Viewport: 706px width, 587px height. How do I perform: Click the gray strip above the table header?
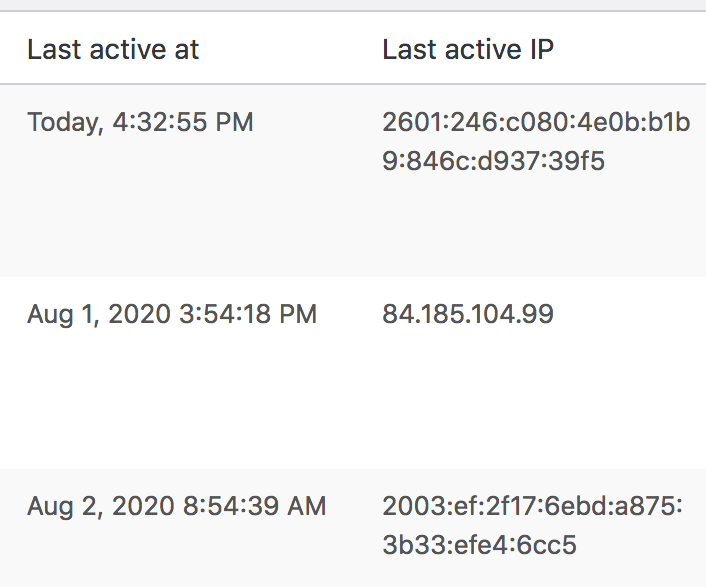tap(353, 5)
